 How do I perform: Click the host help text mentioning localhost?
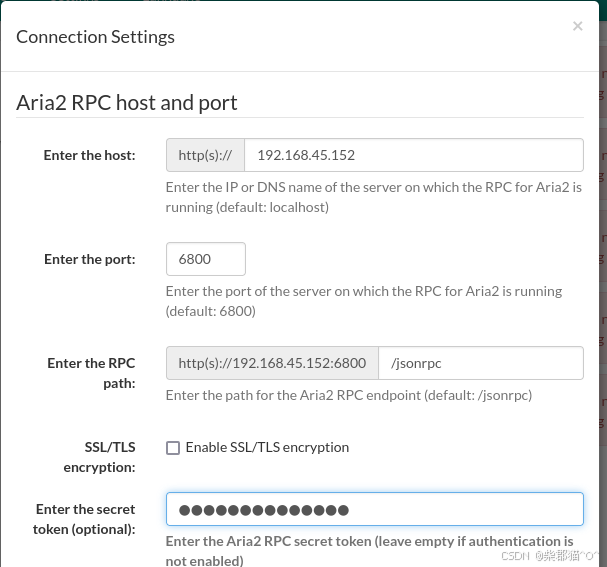click(x=374, y=197)
